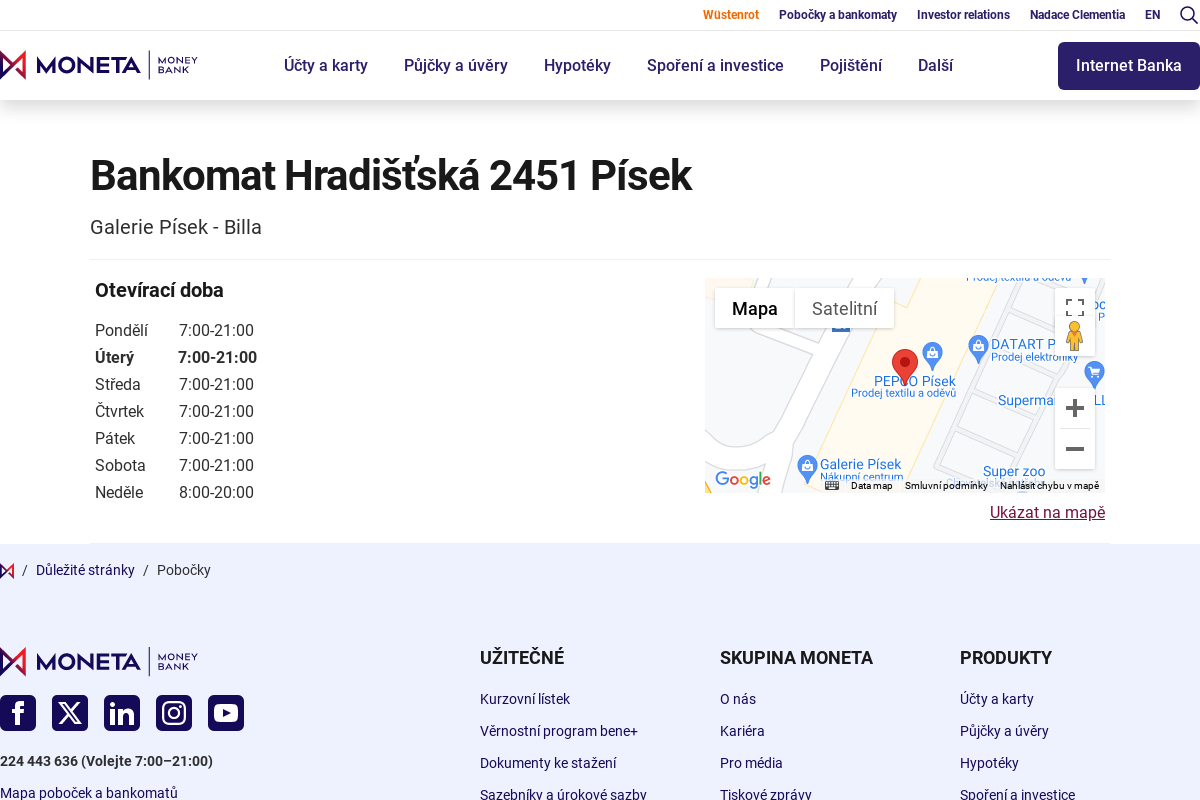This screenshot has width=1200, height=800.
Task: Expand the Účty a karty menu
Action: (x=326, y=66)
